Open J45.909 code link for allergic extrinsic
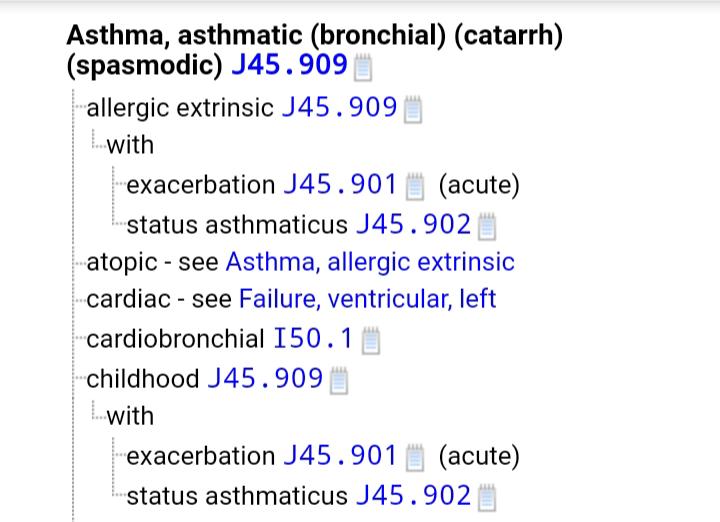The image size is (720, 522). click(340, 106)
